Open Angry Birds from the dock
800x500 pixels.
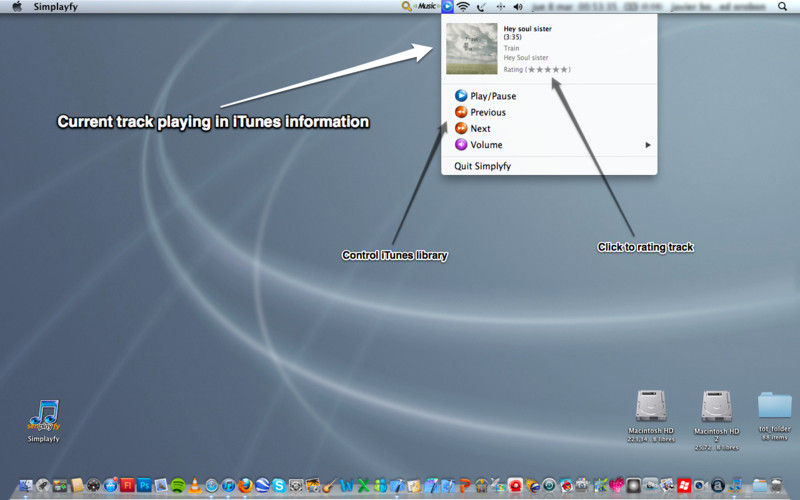(566, 486)
